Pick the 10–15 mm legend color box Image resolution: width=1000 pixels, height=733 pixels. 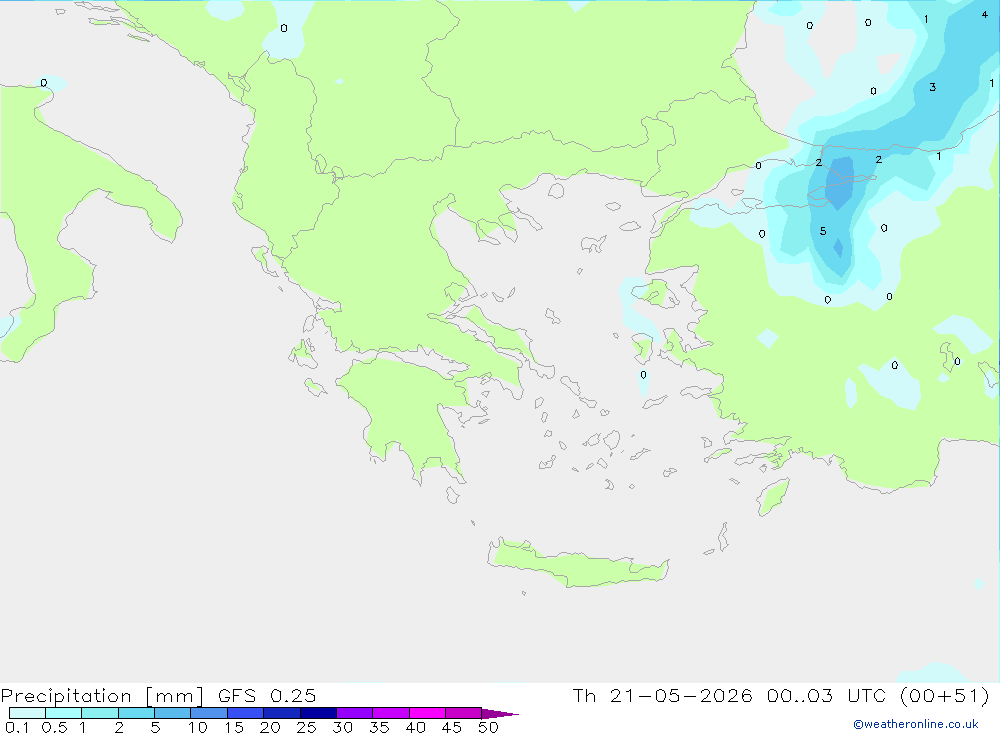(x=209, y=713)
